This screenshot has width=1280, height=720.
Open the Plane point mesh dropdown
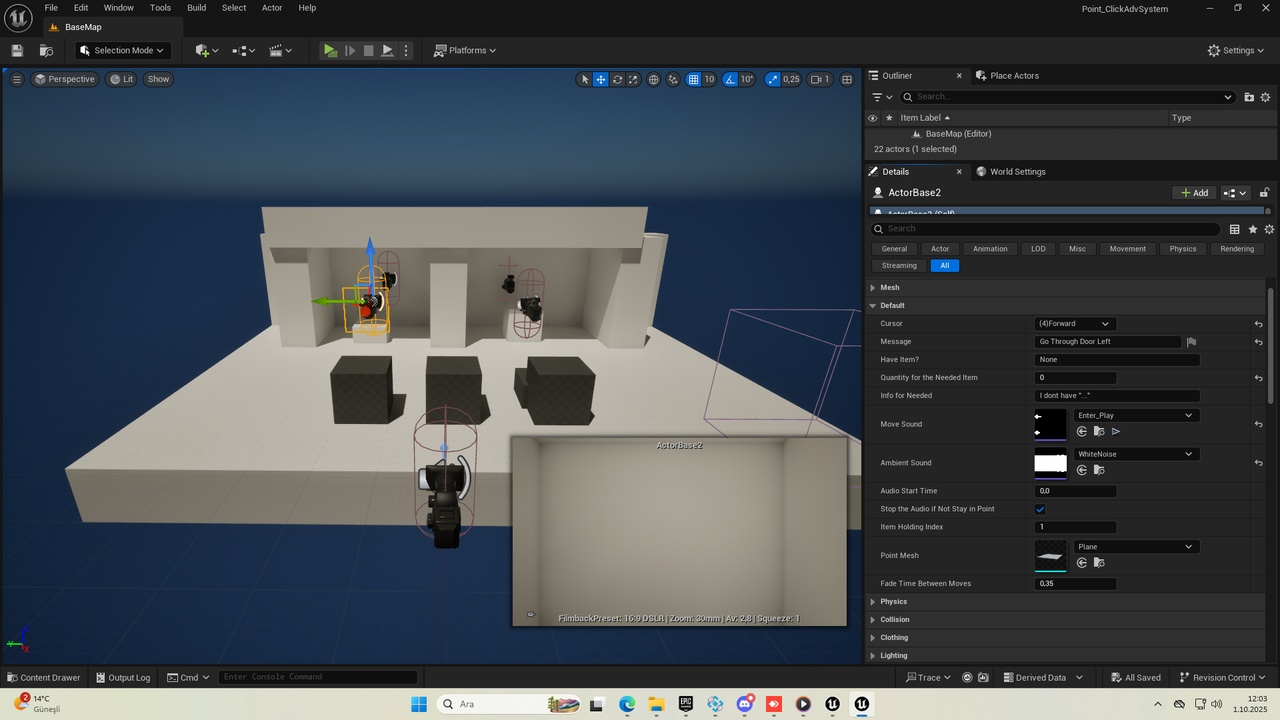(1136, 547)
